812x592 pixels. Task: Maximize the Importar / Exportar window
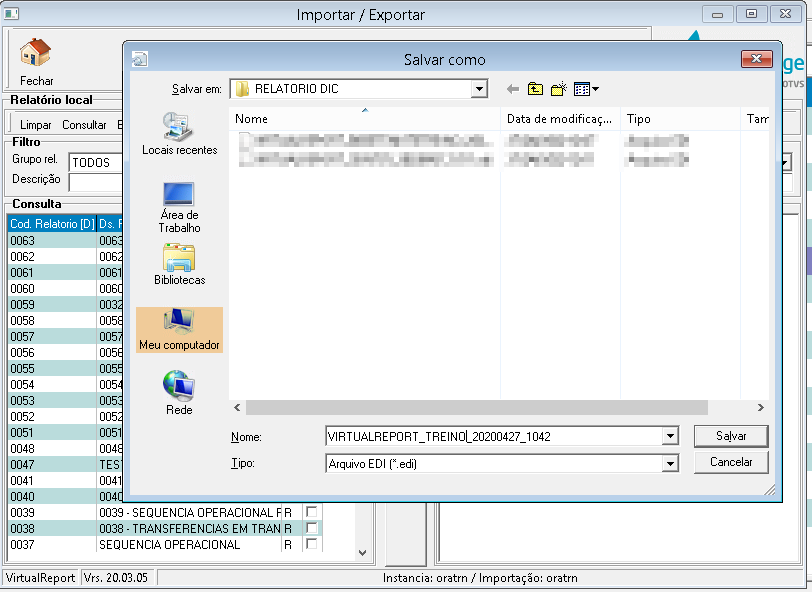(x=751, y=14)
